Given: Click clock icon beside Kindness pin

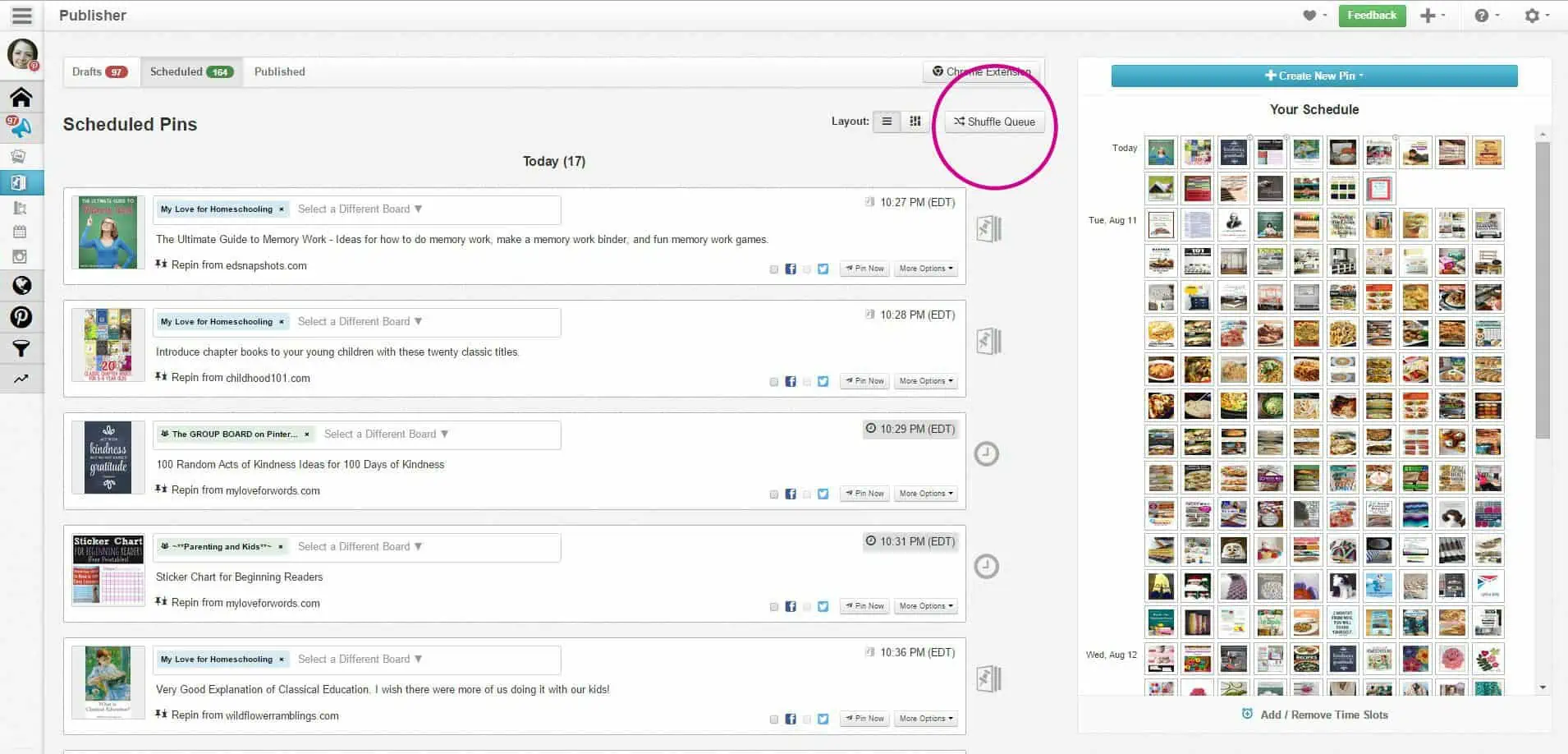Looking at the screenshot, I should (986, 453).
